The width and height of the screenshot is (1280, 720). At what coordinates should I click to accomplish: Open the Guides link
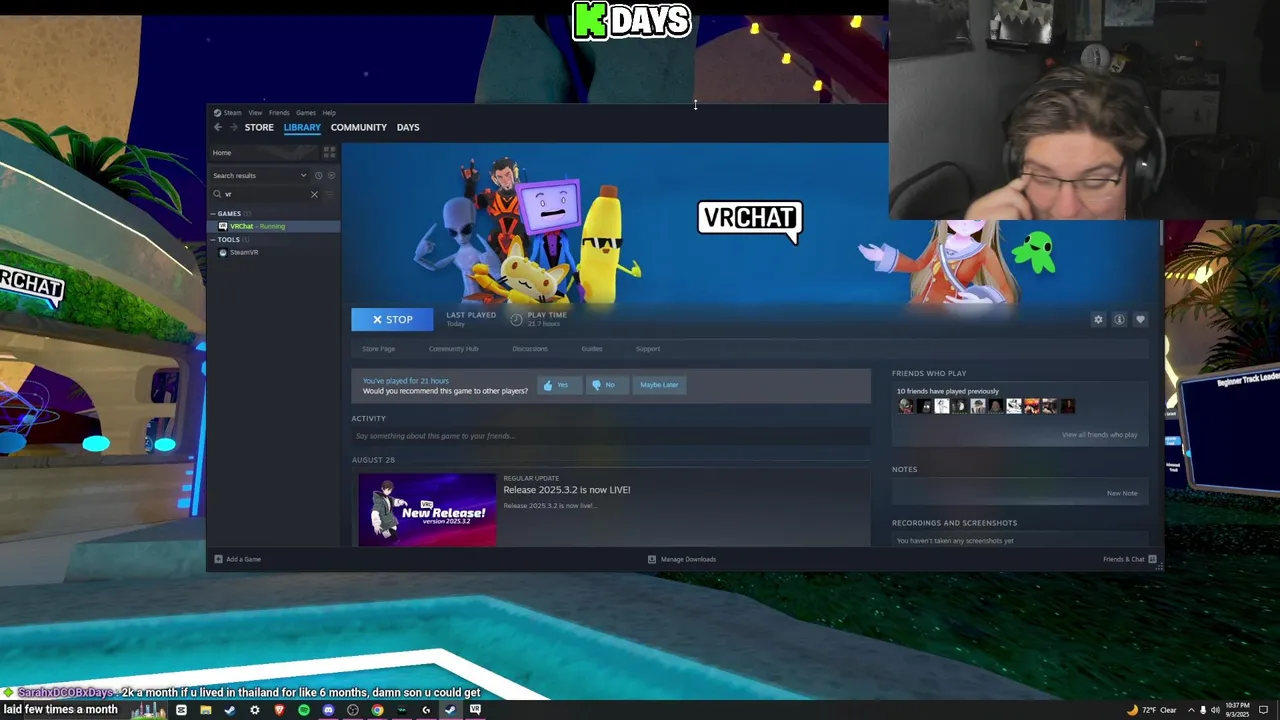[592, 349]
